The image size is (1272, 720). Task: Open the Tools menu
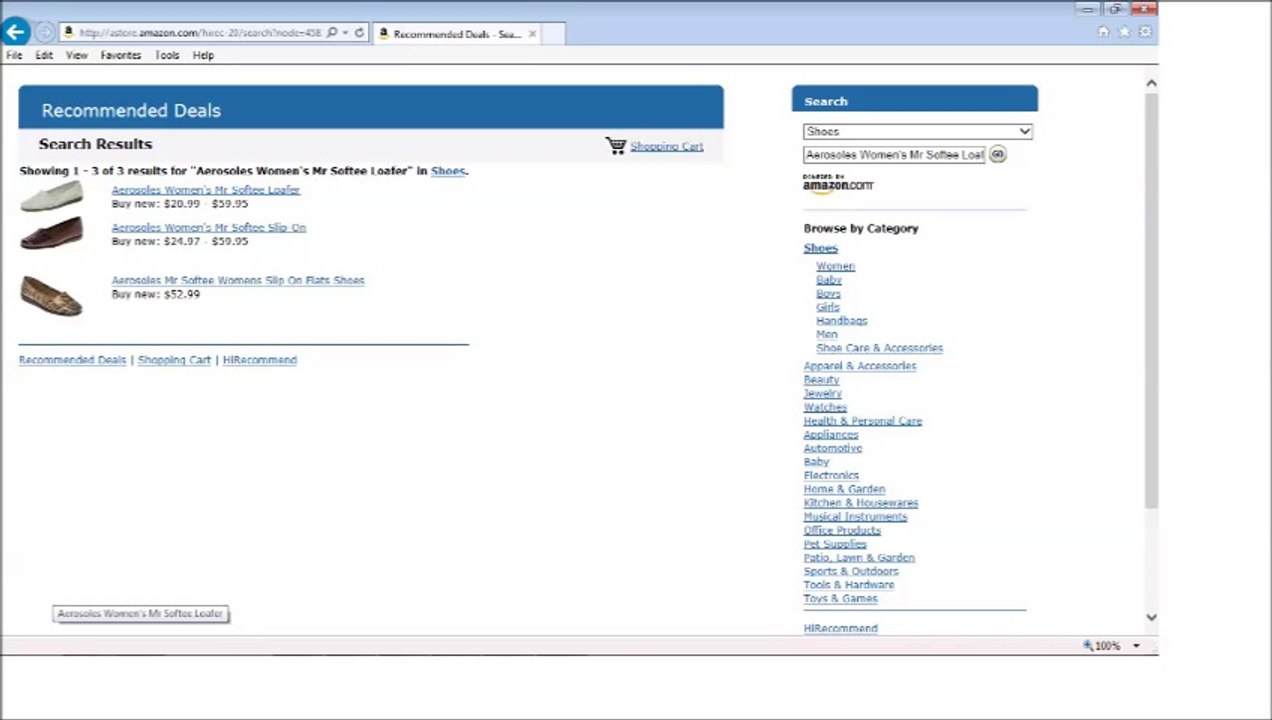point(167,56)
